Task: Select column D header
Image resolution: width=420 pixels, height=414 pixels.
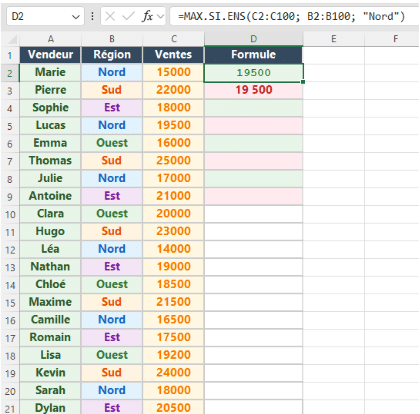Action: (x=254, y=39)
